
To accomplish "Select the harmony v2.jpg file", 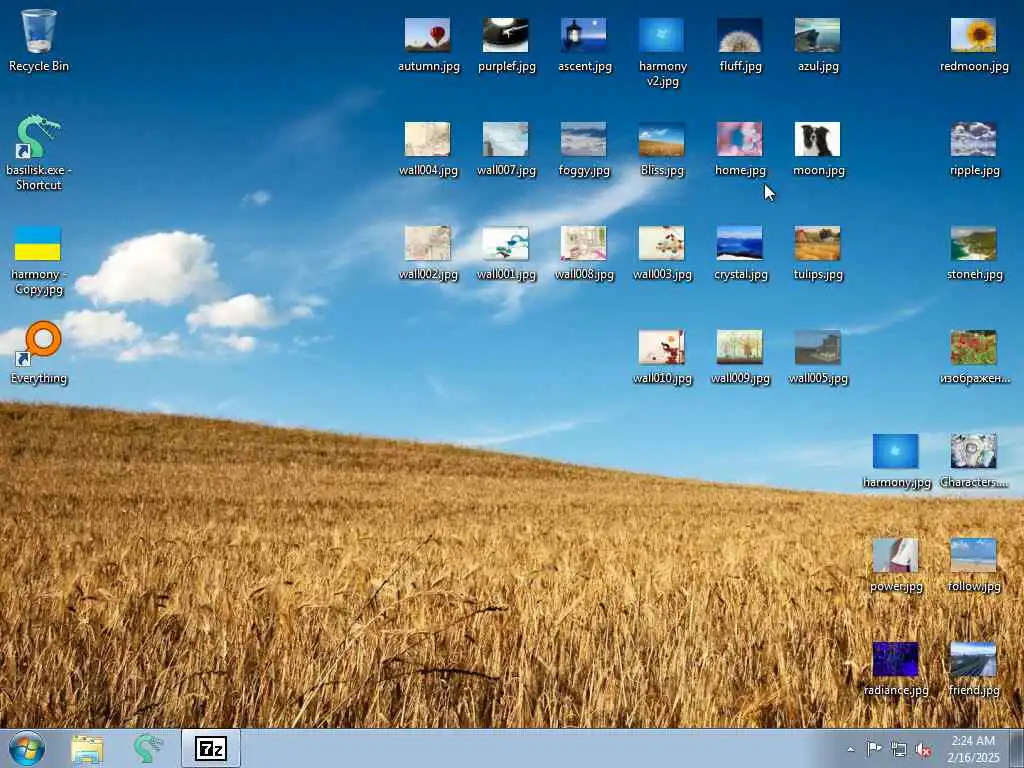I will pyautogui.click(x=662, y=52).
